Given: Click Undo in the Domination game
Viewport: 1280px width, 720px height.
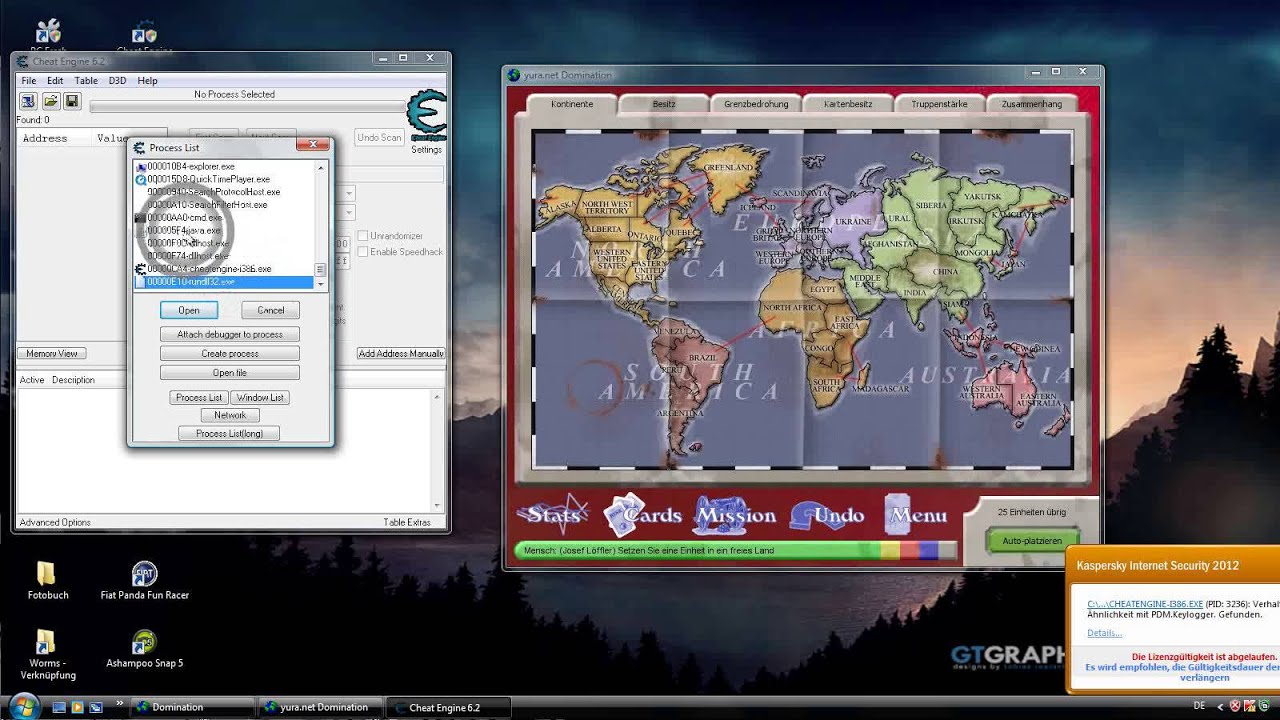Looking at the screenshot, I should coord(827,515).
